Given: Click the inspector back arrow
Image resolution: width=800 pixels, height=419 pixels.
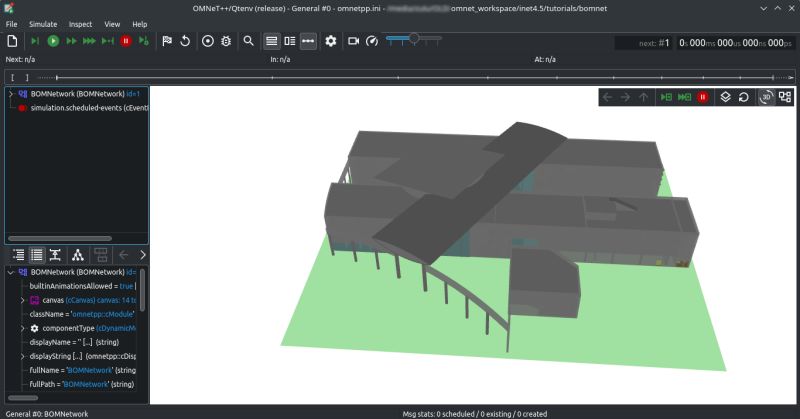Looking at the screenshot, I should point(123,255).
